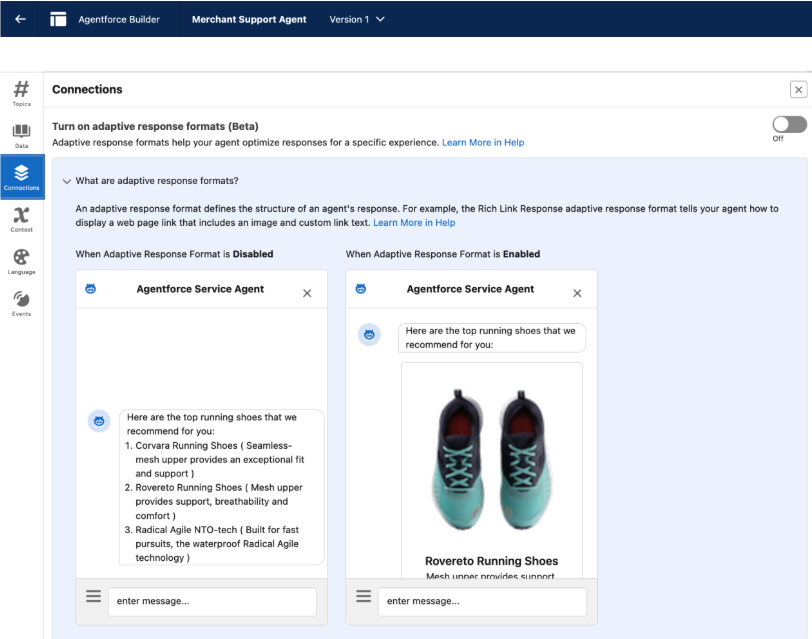The width and height of the screenshot is (812, 639).
Task: Click the back arrow in header
Action: 21,20
